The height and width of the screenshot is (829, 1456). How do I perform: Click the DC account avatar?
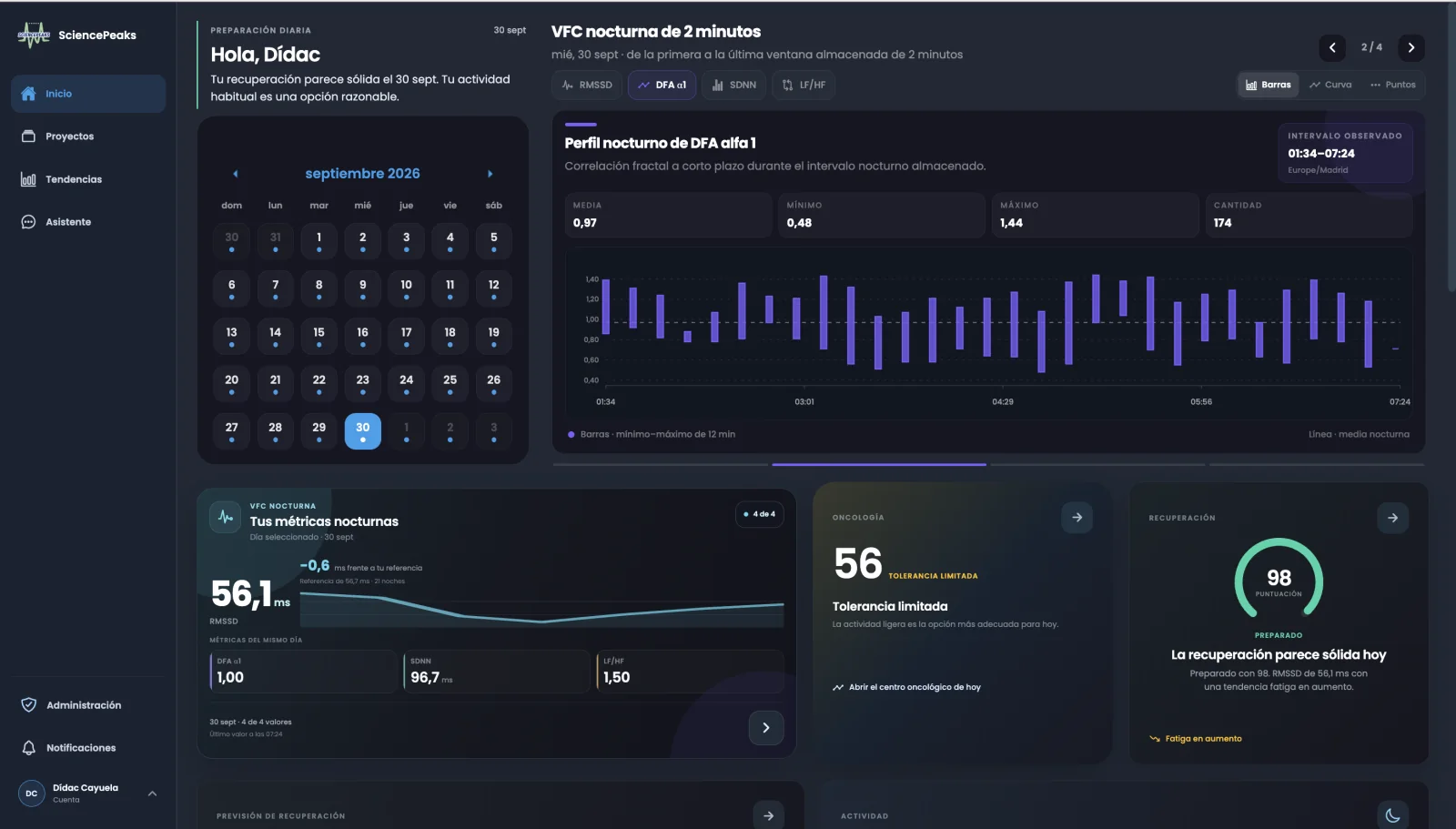tap(32, 794)
